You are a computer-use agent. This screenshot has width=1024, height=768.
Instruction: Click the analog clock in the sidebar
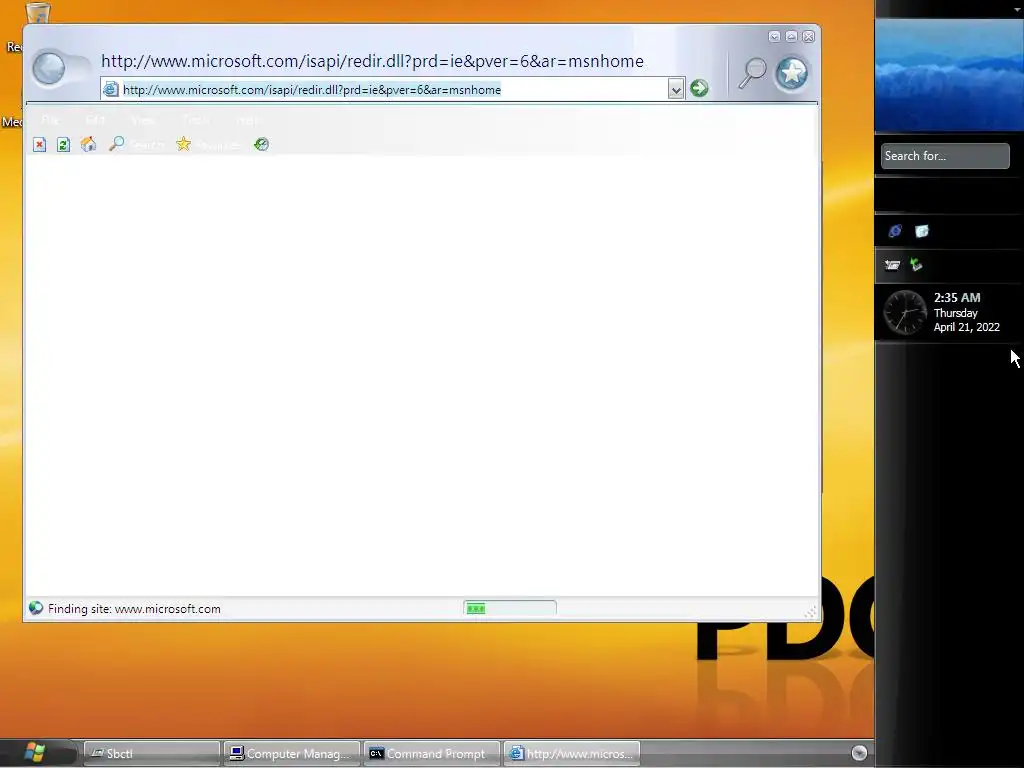tap(904, 312)
